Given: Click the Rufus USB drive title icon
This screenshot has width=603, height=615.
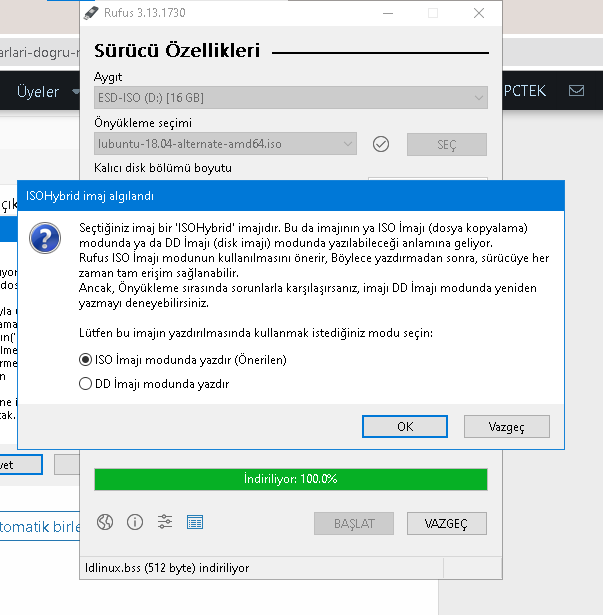Looking at the screenshot, I should (91, 13).
